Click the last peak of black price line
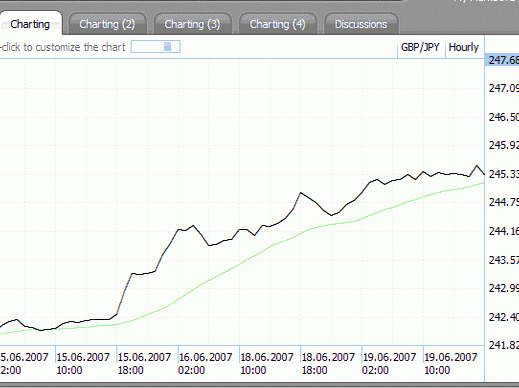Image resolution: width=519 pixels, height=388 pixels. [x=477, y=166]
